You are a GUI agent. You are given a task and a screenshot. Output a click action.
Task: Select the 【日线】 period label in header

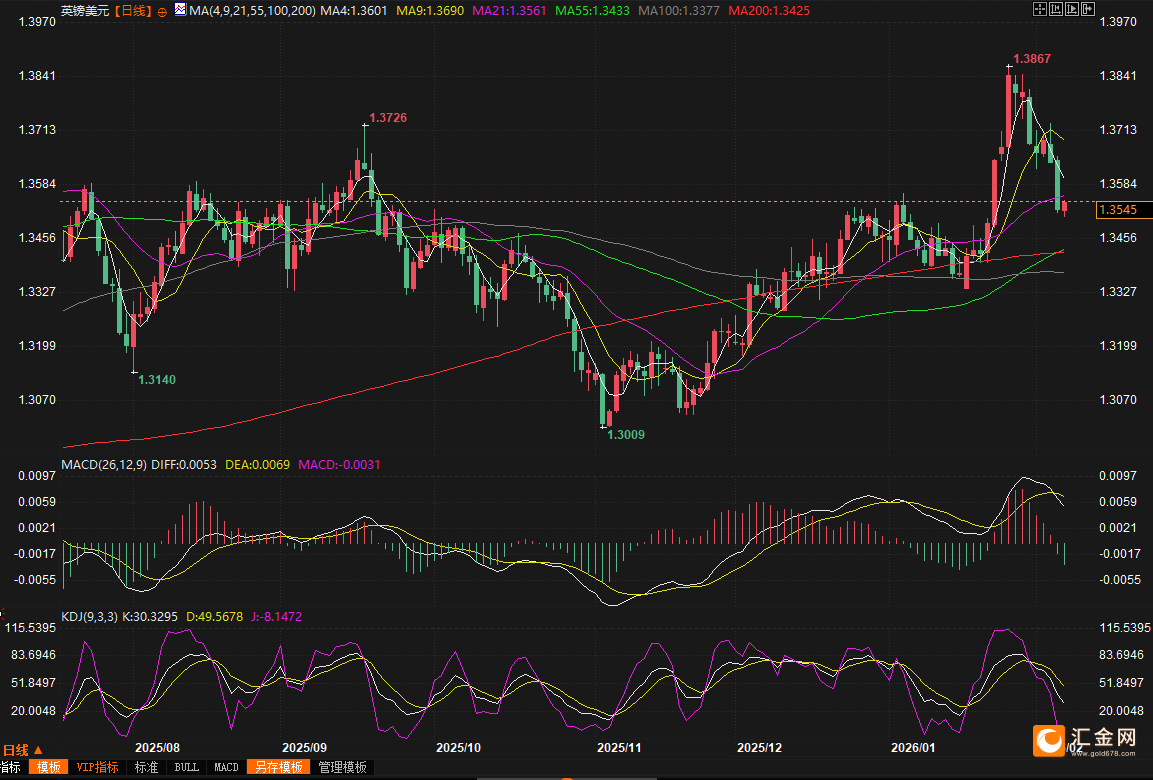coord(131,11)
